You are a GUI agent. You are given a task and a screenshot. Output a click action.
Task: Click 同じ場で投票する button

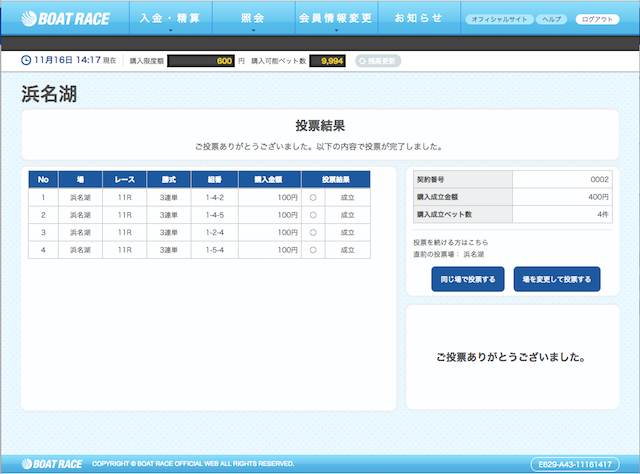coord(468,279)
